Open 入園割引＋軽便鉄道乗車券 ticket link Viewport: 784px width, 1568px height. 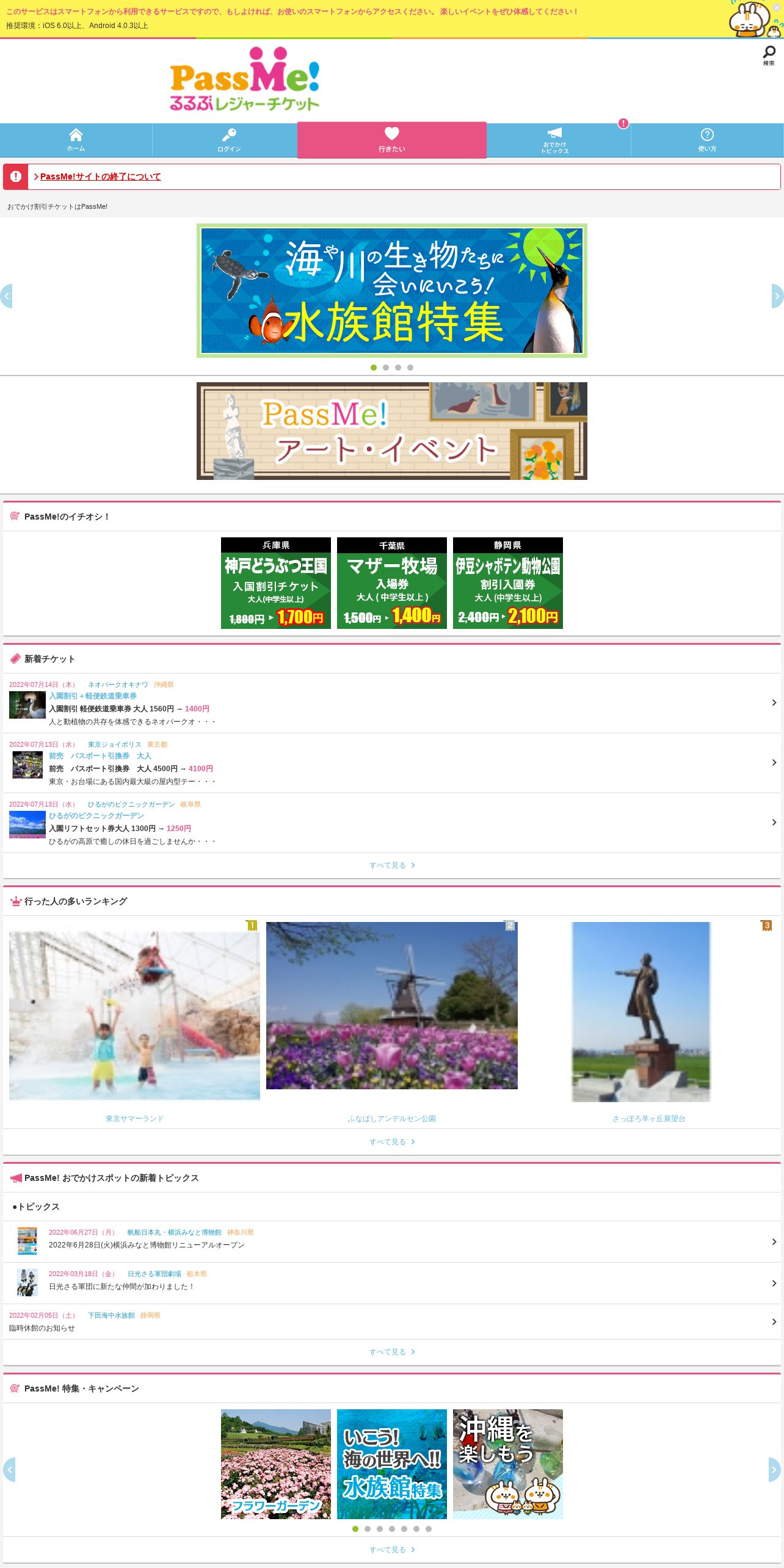click(x=93, y=696)
